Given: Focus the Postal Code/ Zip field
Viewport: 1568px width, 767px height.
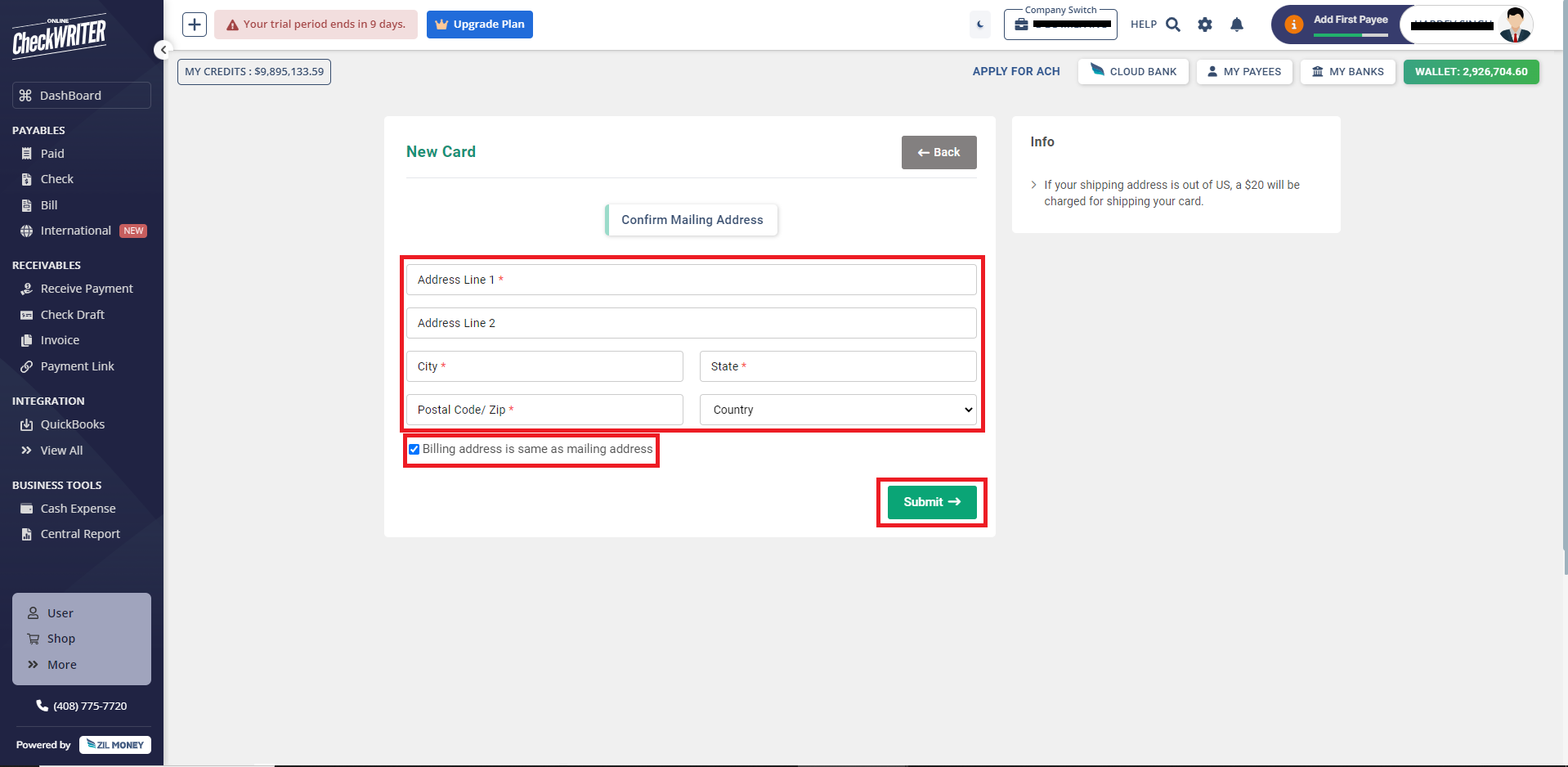Looking at the screenshot, I should [544, 410].
